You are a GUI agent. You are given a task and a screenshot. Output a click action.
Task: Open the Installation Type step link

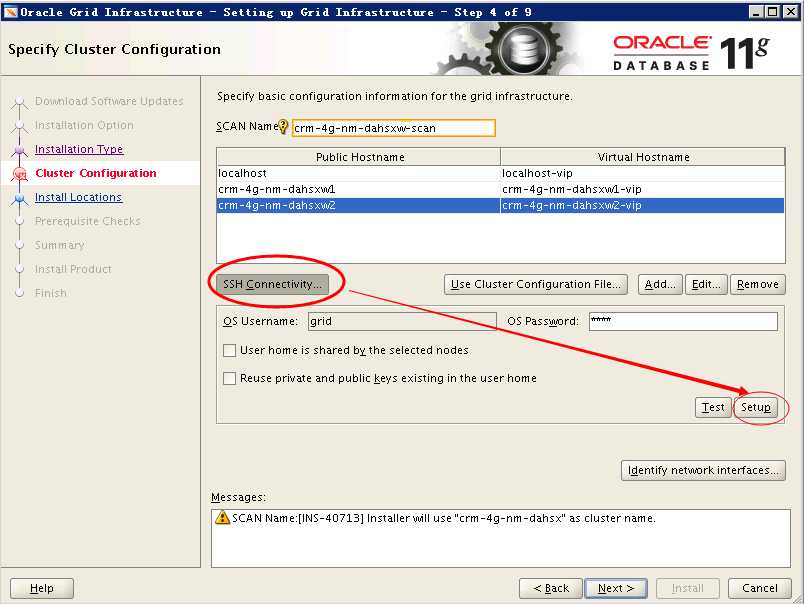[x=79, y=149]
